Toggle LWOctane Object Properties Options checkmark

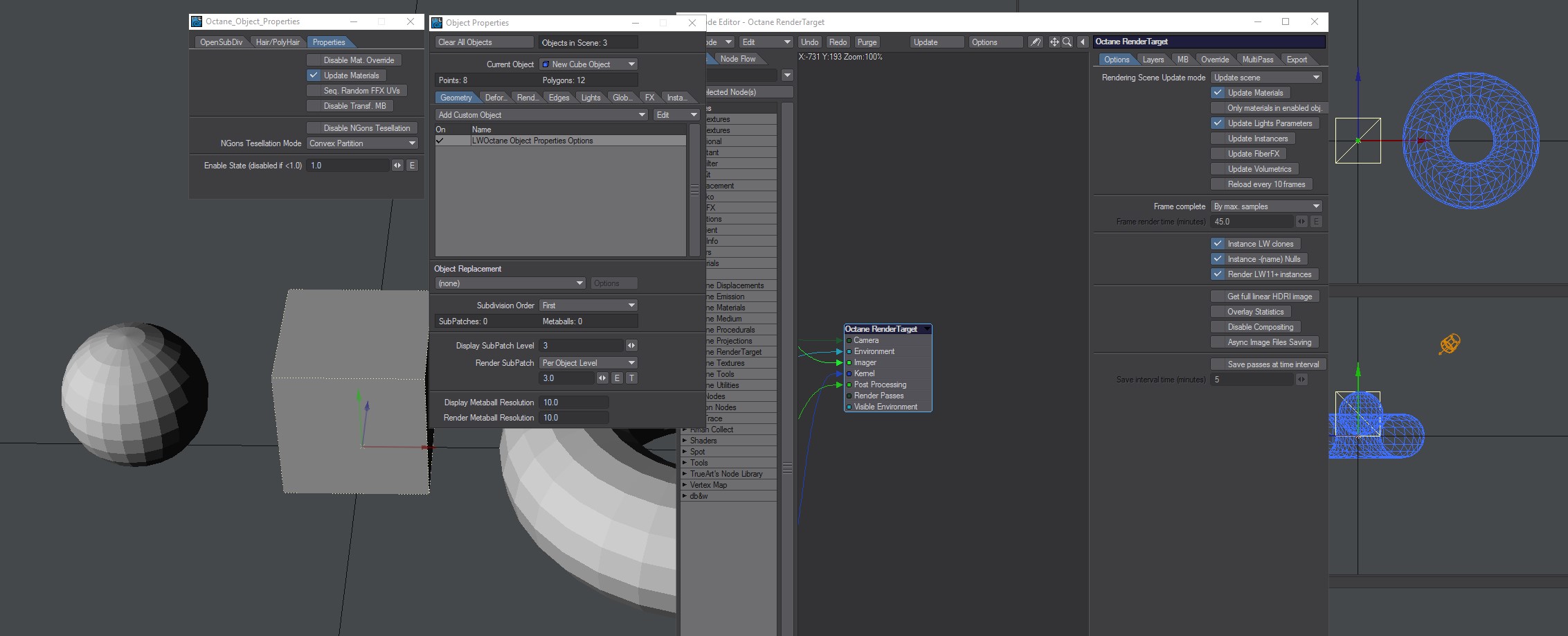440,141
